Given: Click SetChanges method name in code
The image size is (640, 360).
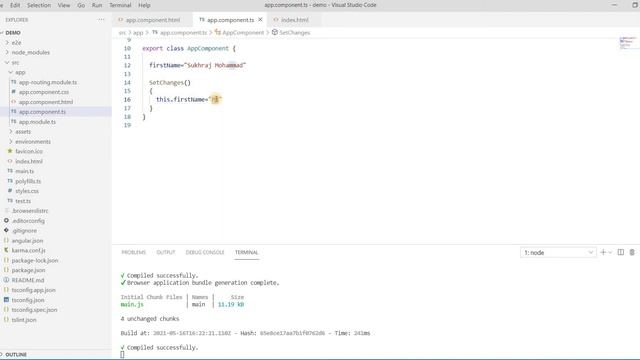Looking at the screenshot, I should pos(166,83).
